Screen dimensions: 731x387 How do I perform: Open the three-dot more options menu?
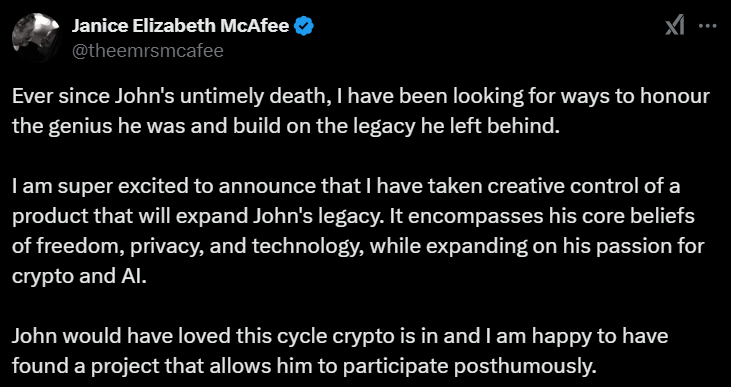pos(707,27)
